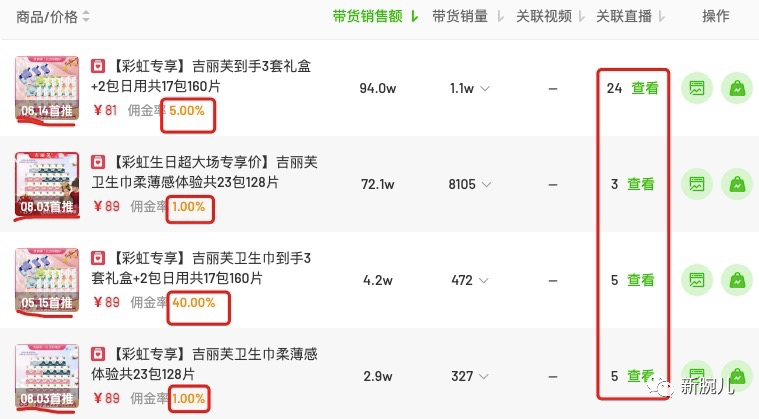Expand the 1.1w sales volume chevron

point(485,89)
